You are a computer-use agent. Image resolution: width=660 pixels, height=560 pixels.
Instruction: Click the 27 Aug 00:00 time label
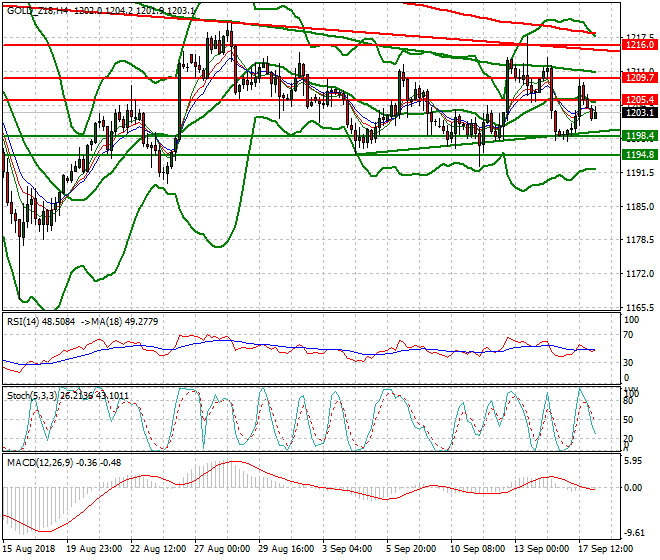coord(222,549)
